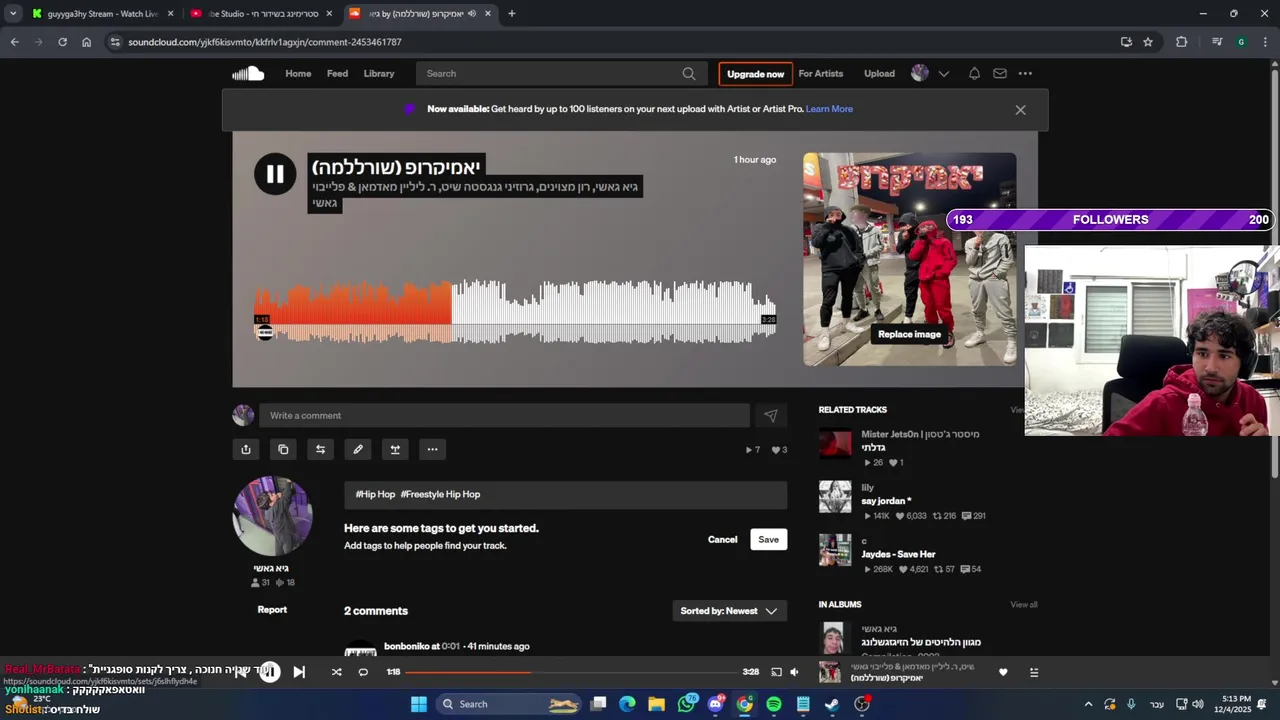Screen dimensions: 1280x720
Task: Repost the track
Action: coord(320,449)
